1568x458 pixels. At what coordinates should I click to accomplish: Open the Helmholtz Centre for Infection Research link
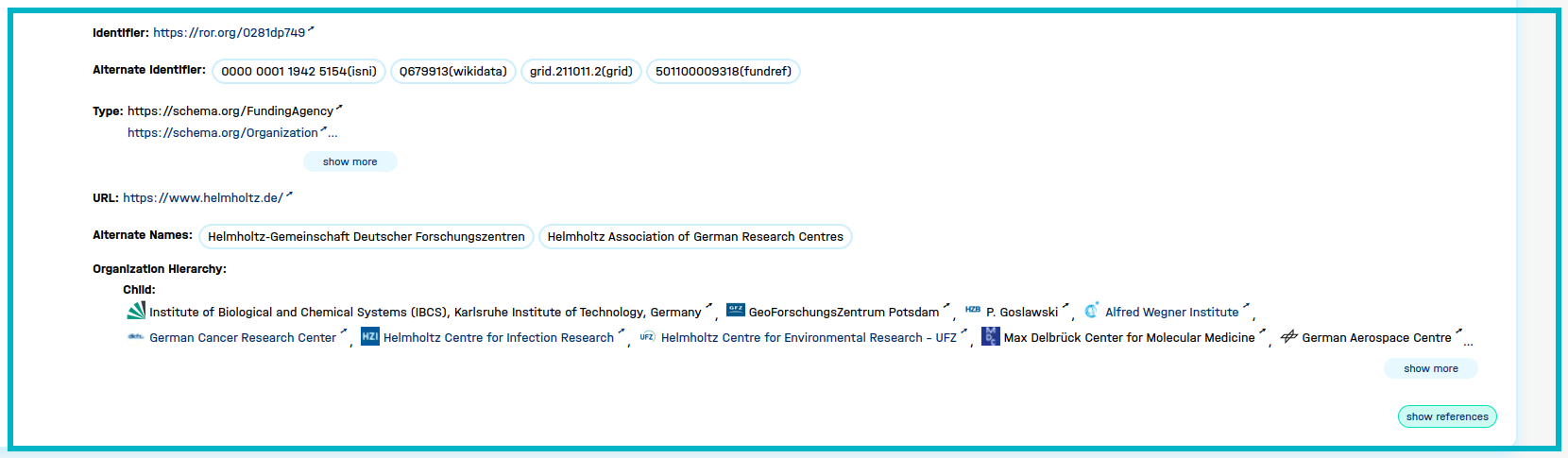coord(498,337)
